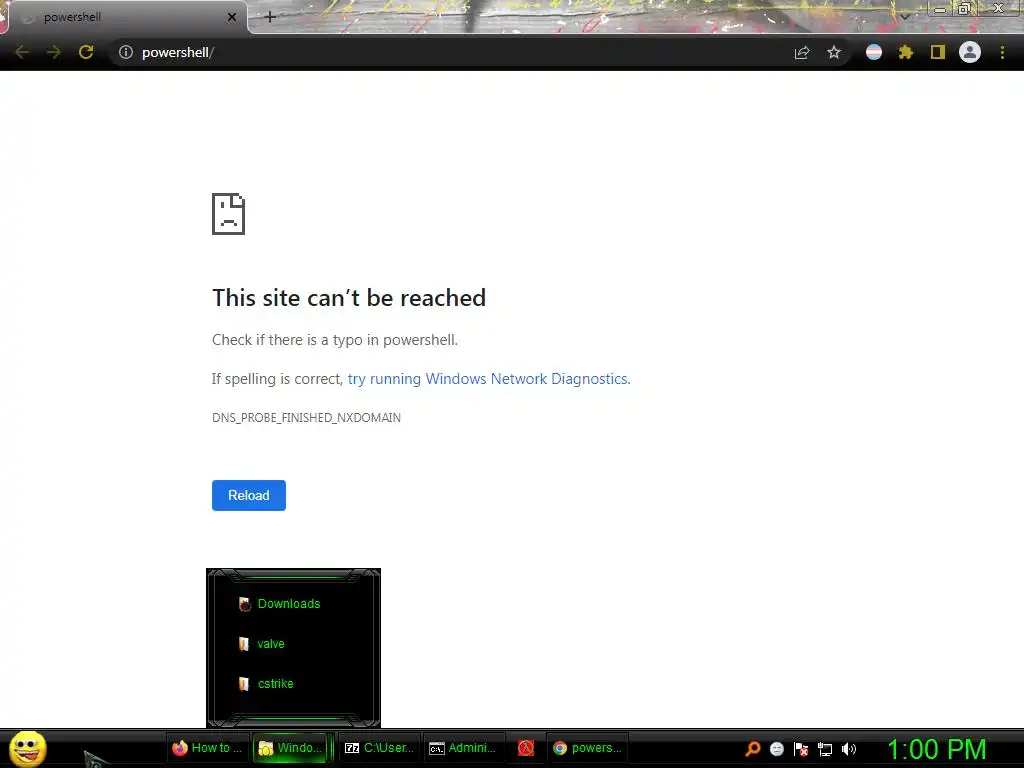This screenshot has height=768, width=1024.
Task: Close the powershell tab
Action: pyautogui.click(x=232, y=17)
